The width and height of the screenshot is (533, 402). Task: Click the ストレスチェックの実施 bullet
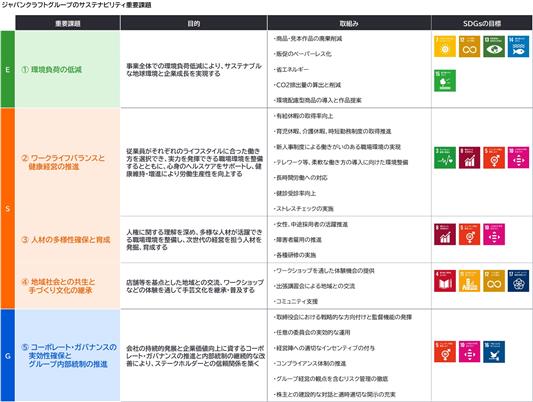click(304, 208)
